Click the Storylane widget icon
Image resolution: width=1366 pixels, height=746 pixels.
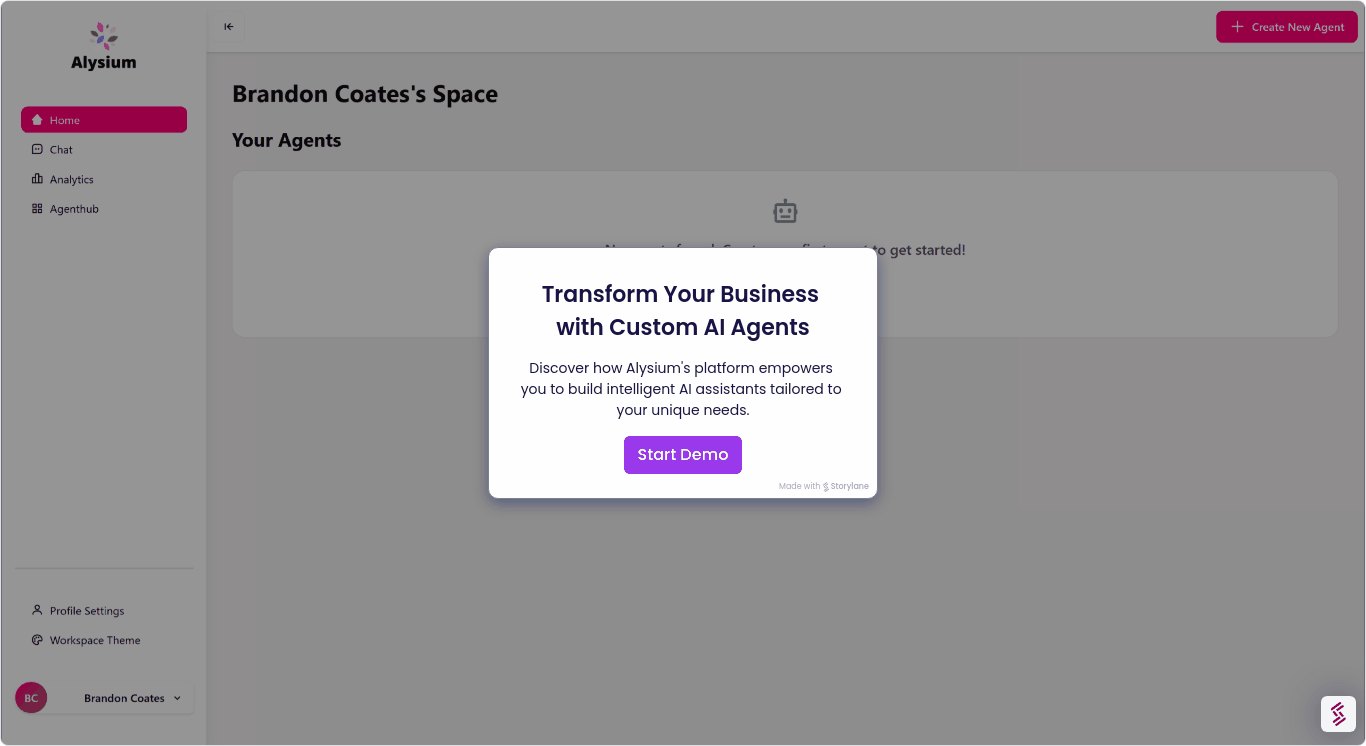[x=1338, y=714]
